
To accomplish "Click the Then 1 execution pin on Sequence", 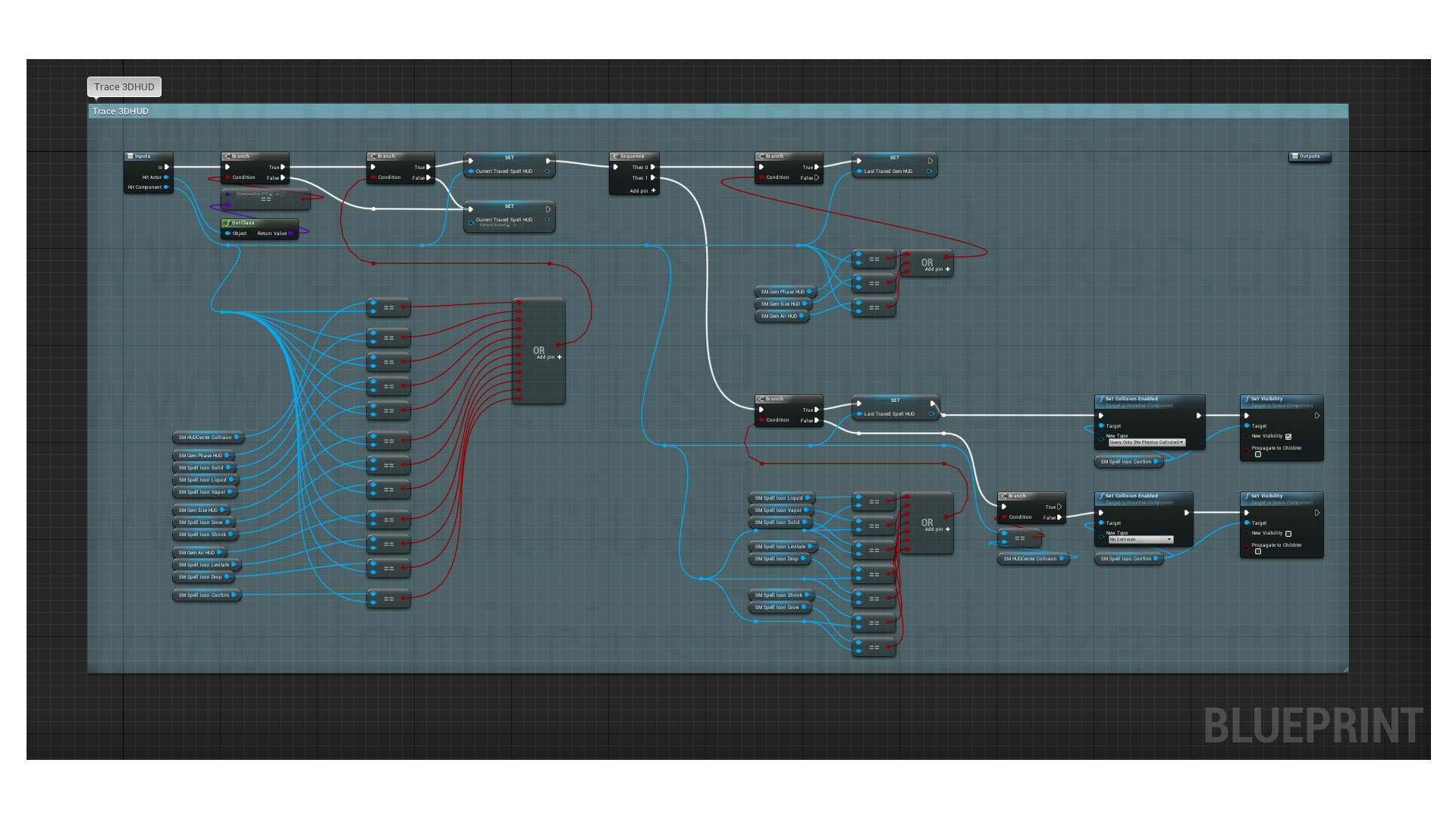I will click(x=653, y=178).
